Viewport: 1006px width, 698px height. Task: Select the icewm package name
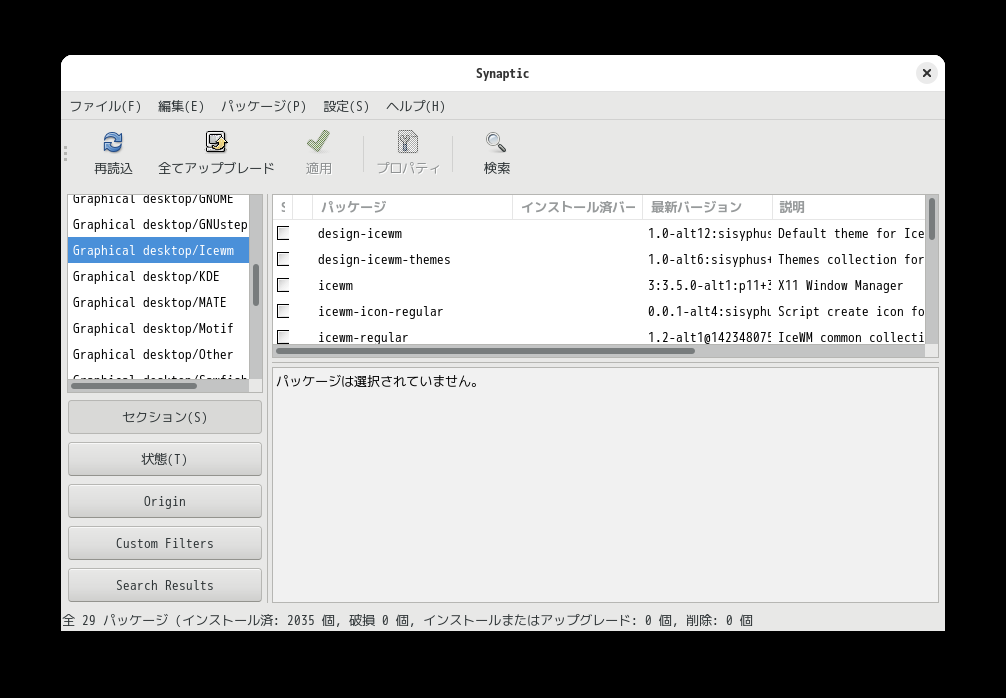336,285
